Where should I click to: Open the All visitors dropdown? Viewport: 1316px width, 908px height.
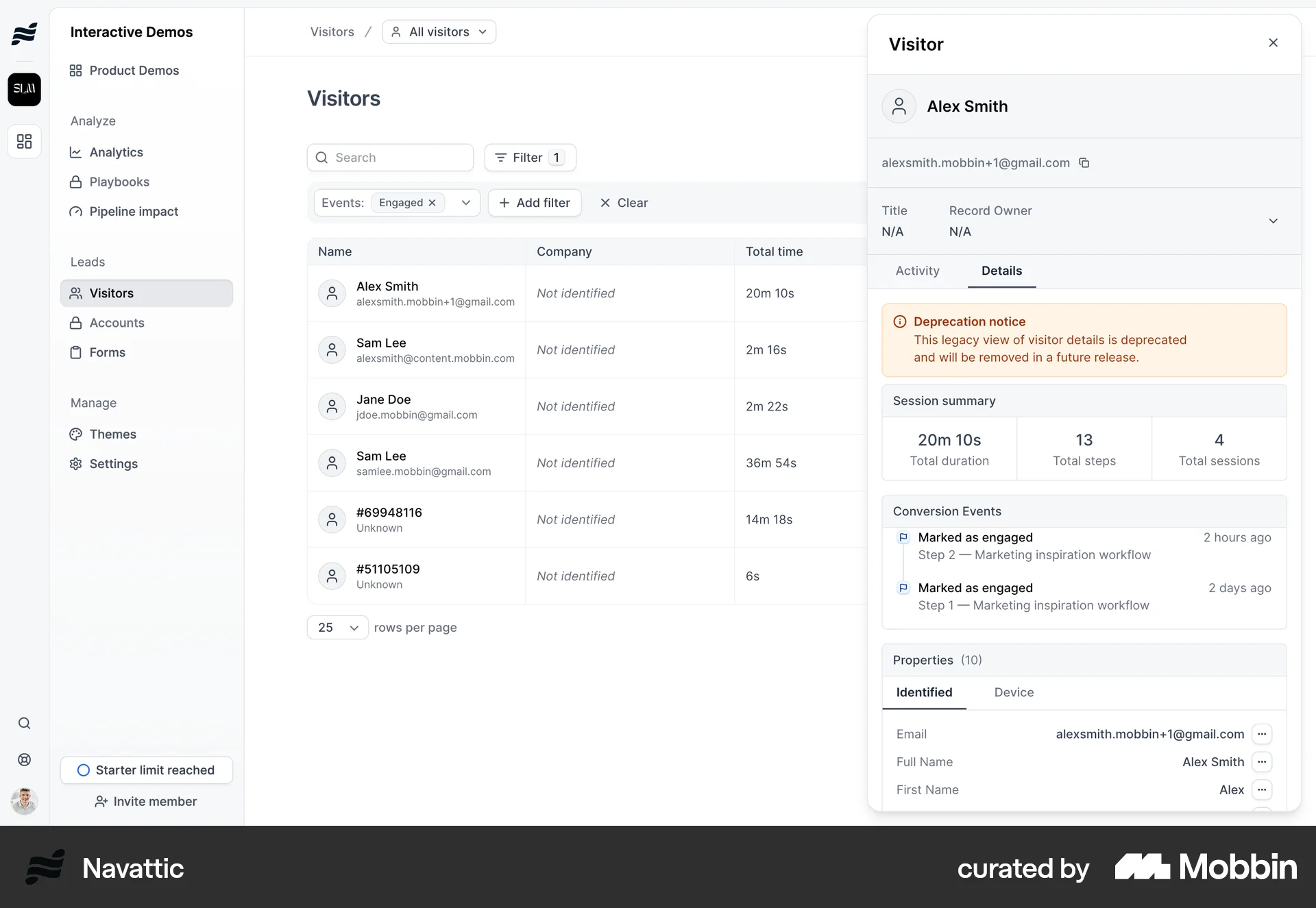coord(439,32)
